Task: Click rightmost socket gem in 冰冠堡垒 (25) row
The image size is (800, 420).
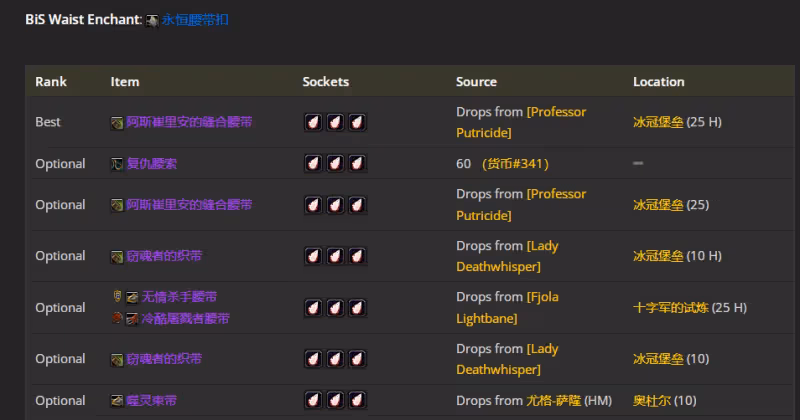Action: [x=357, y=205]
